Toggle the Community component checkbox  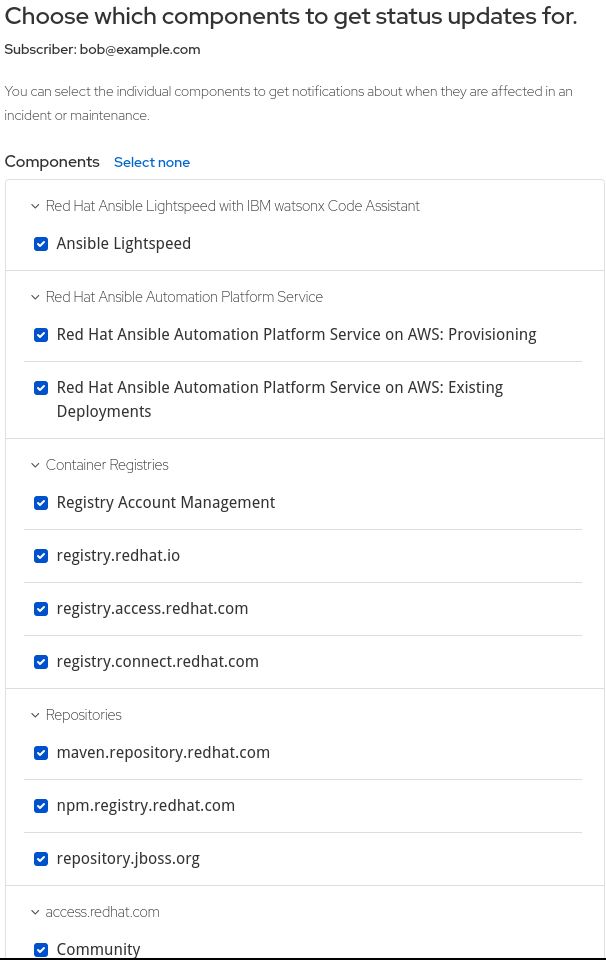(41, 949)
